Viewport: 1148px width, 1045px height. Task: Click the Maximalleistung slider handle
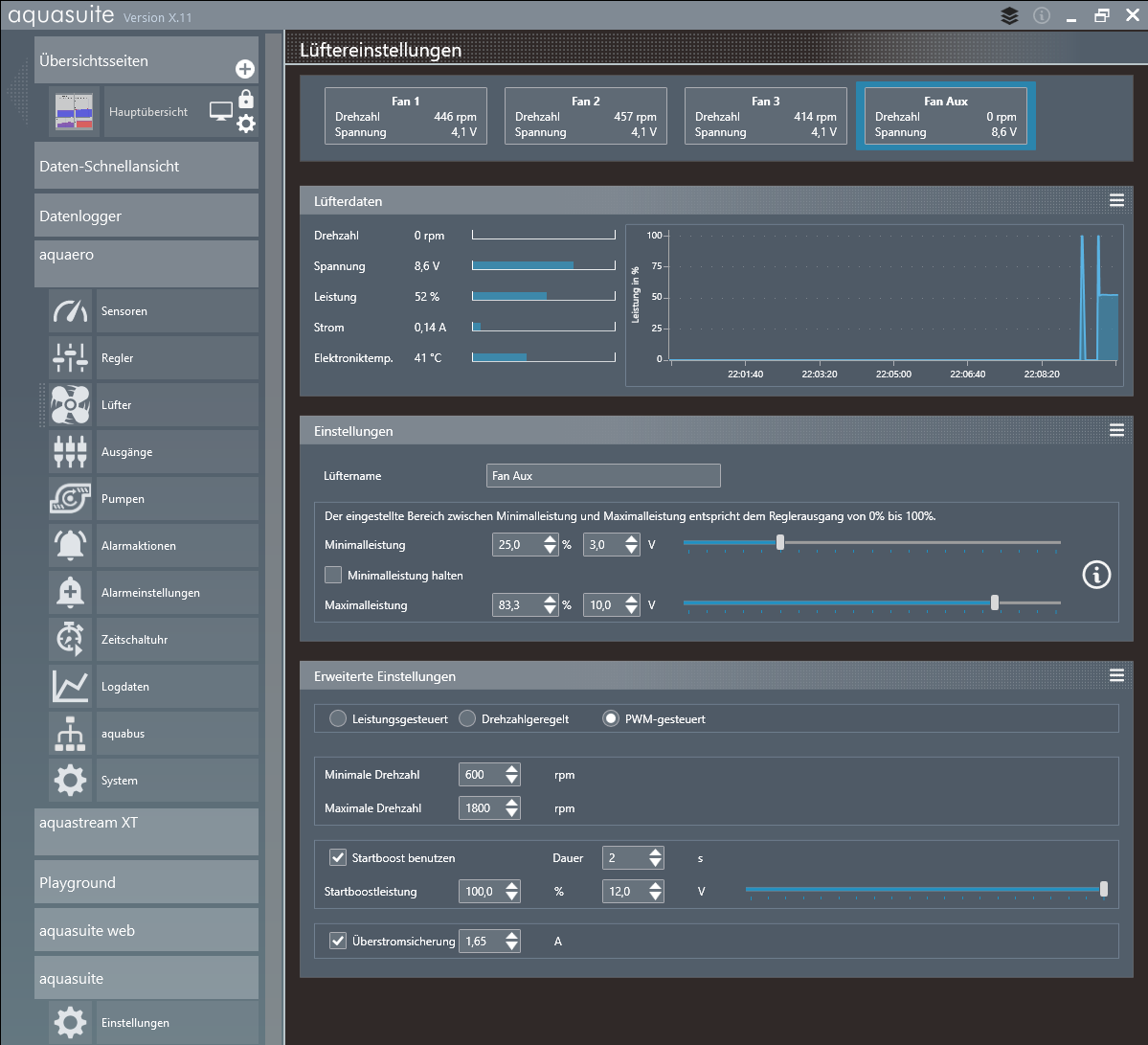coord(995,602)
